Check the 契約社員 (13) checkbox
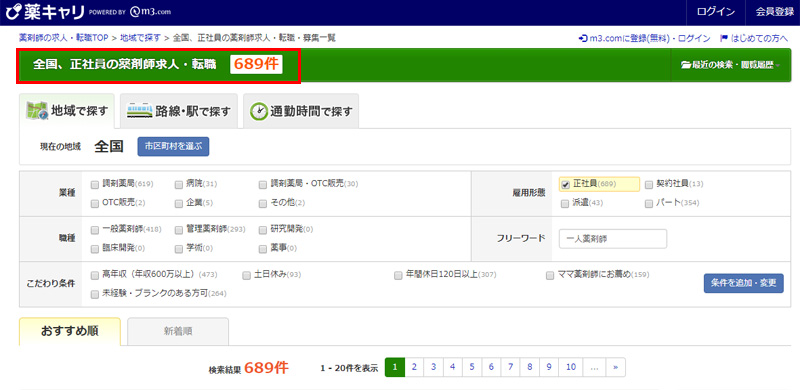 pyautogui.click(x=649, y=184)
